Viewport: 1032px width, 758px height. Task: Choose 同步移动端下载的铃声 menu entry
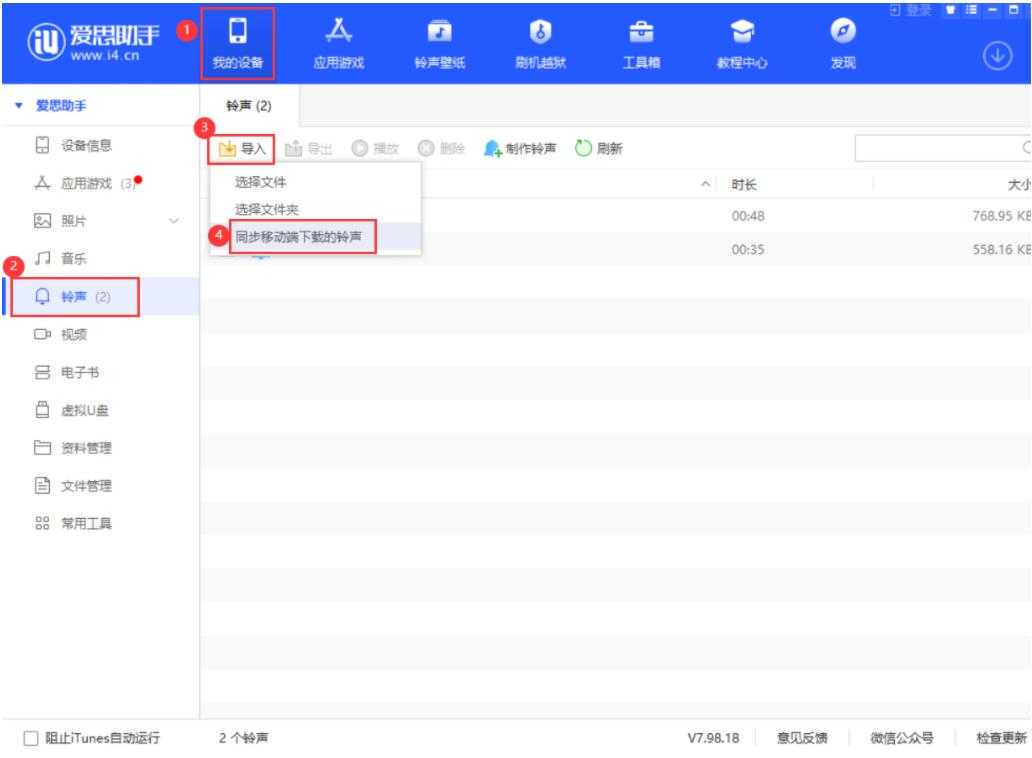coord(300,237)
